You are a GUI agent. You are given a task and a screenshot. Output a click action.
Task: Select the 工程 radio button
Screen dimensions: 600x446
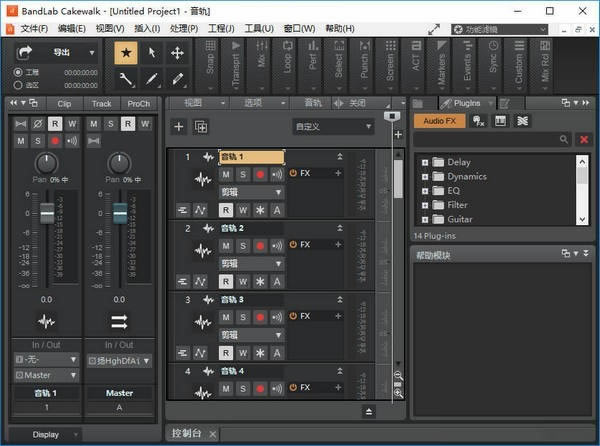click(19, 73)
